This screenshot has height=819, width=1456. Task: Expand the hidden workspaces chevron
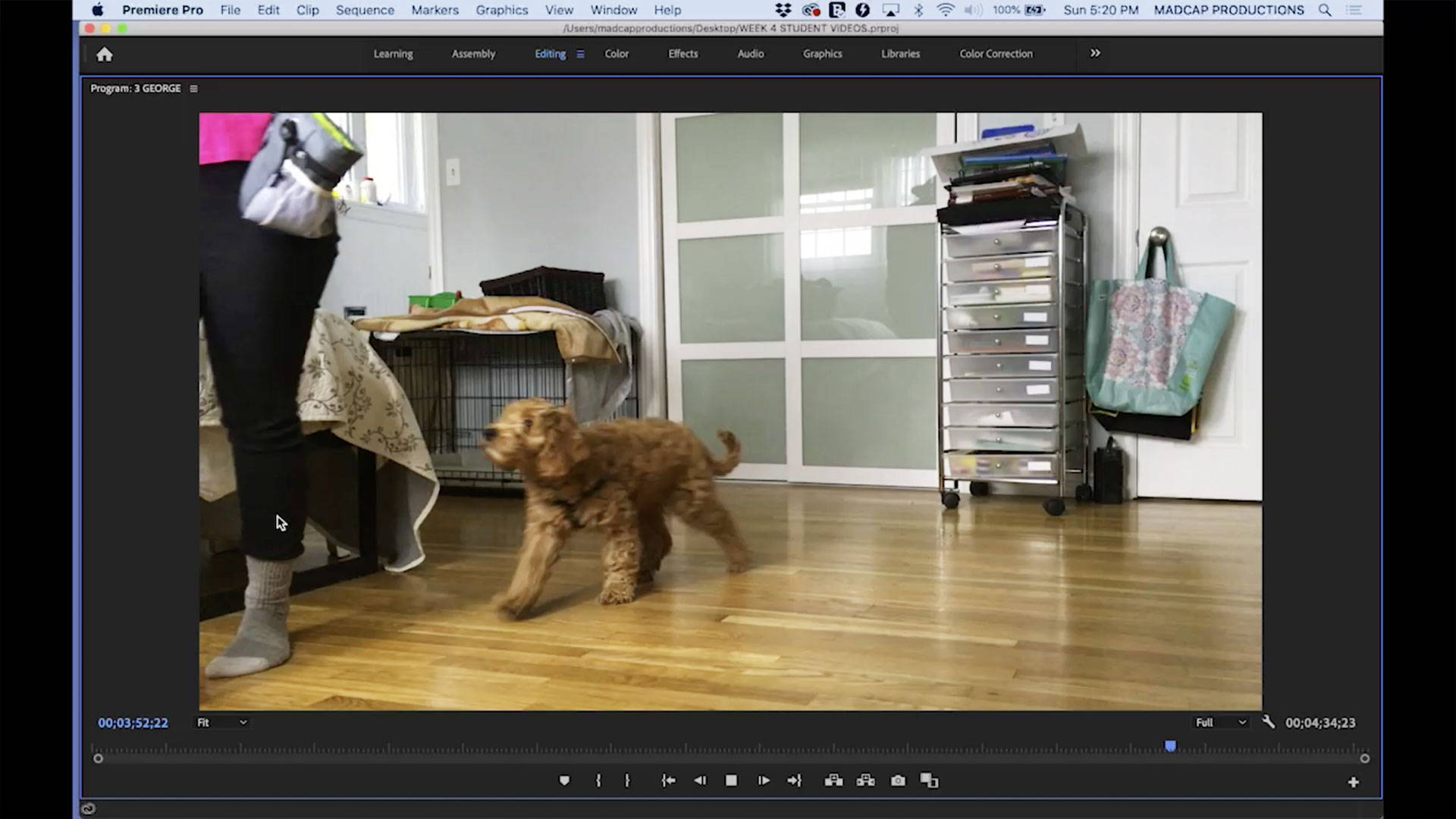tap(1095, 53)
